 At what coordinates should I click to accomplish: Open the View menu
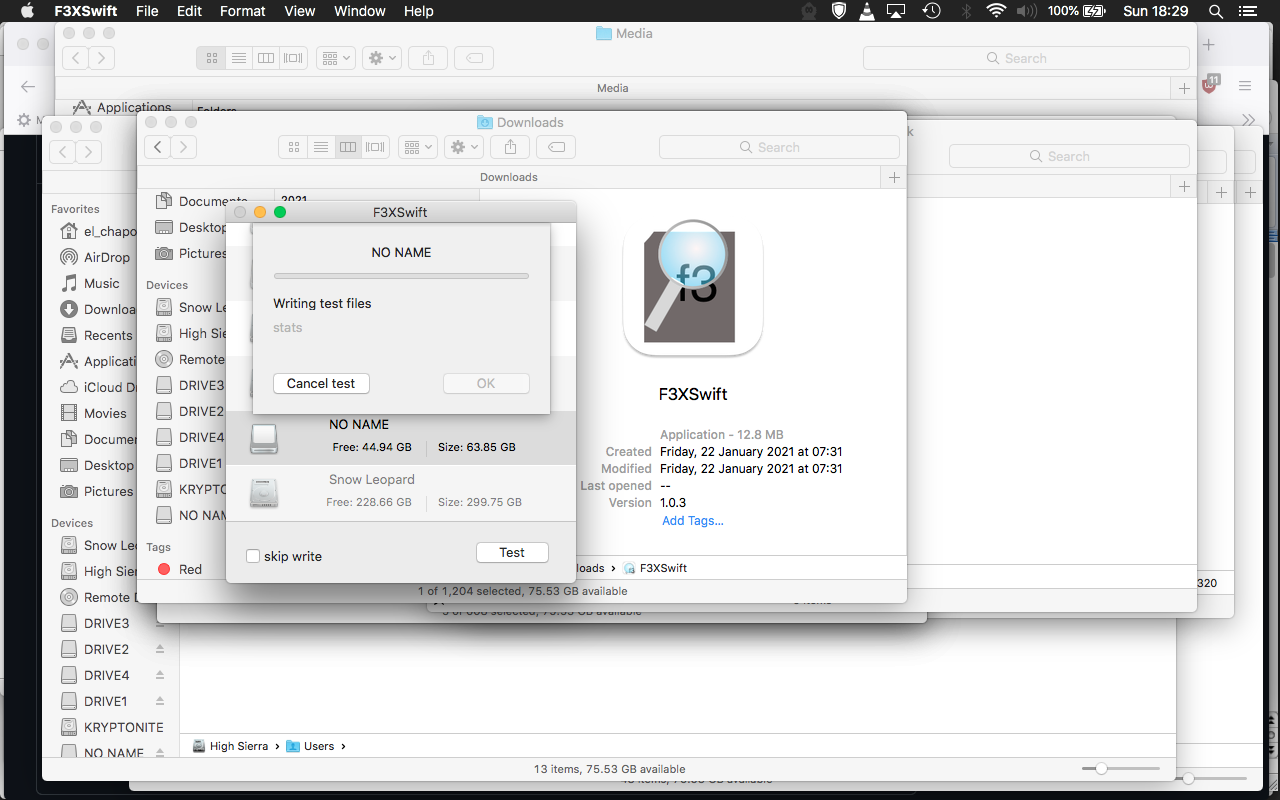pos(300,11)
